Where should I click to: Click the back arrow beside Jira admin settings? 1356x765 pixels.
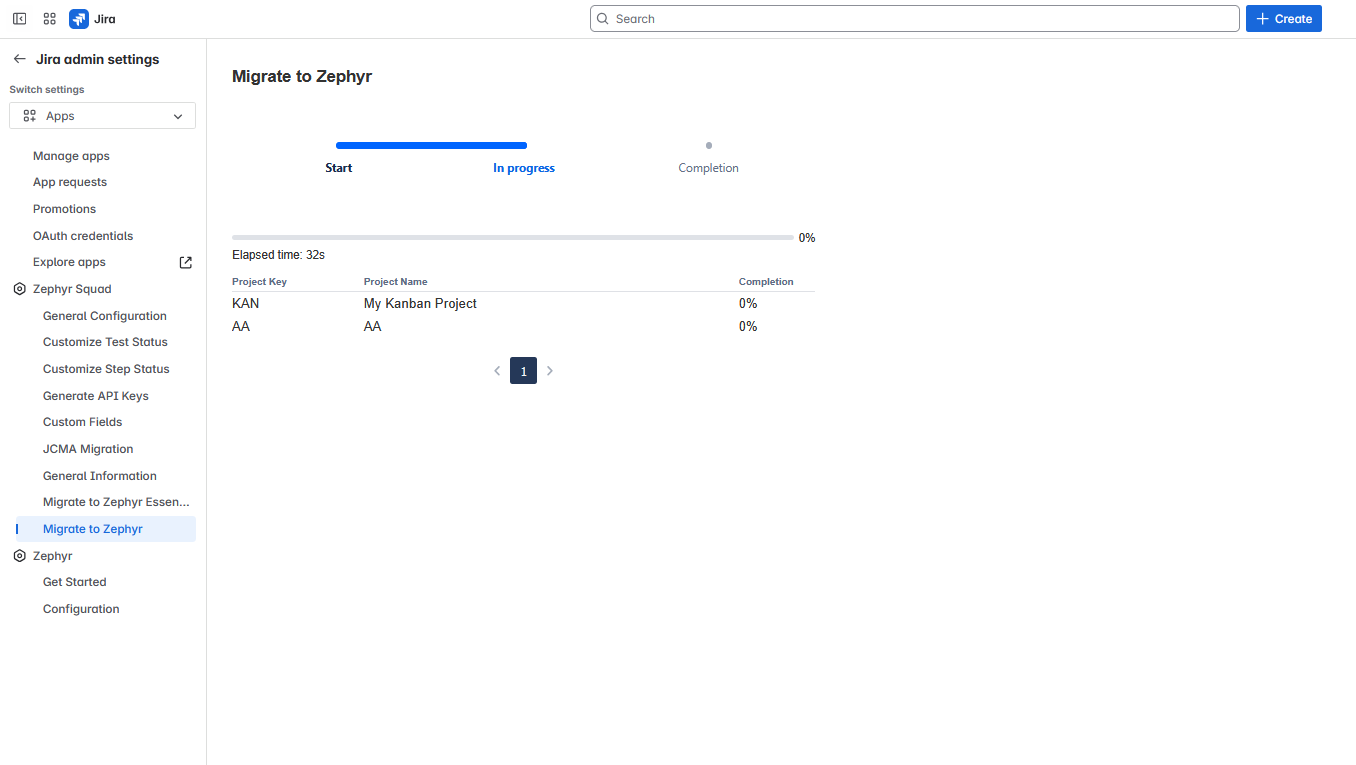tap(19, 59)
